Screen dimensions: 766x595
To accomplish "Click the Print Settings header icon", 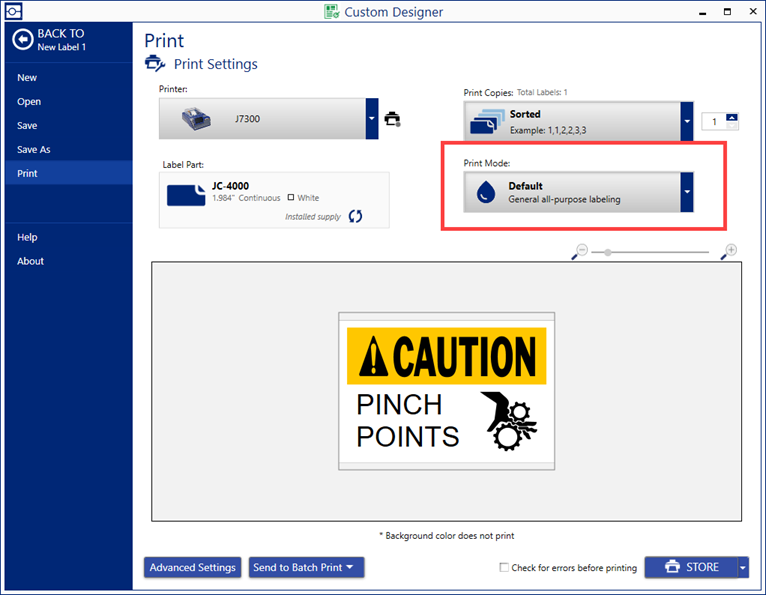I will tap(155, 64).
